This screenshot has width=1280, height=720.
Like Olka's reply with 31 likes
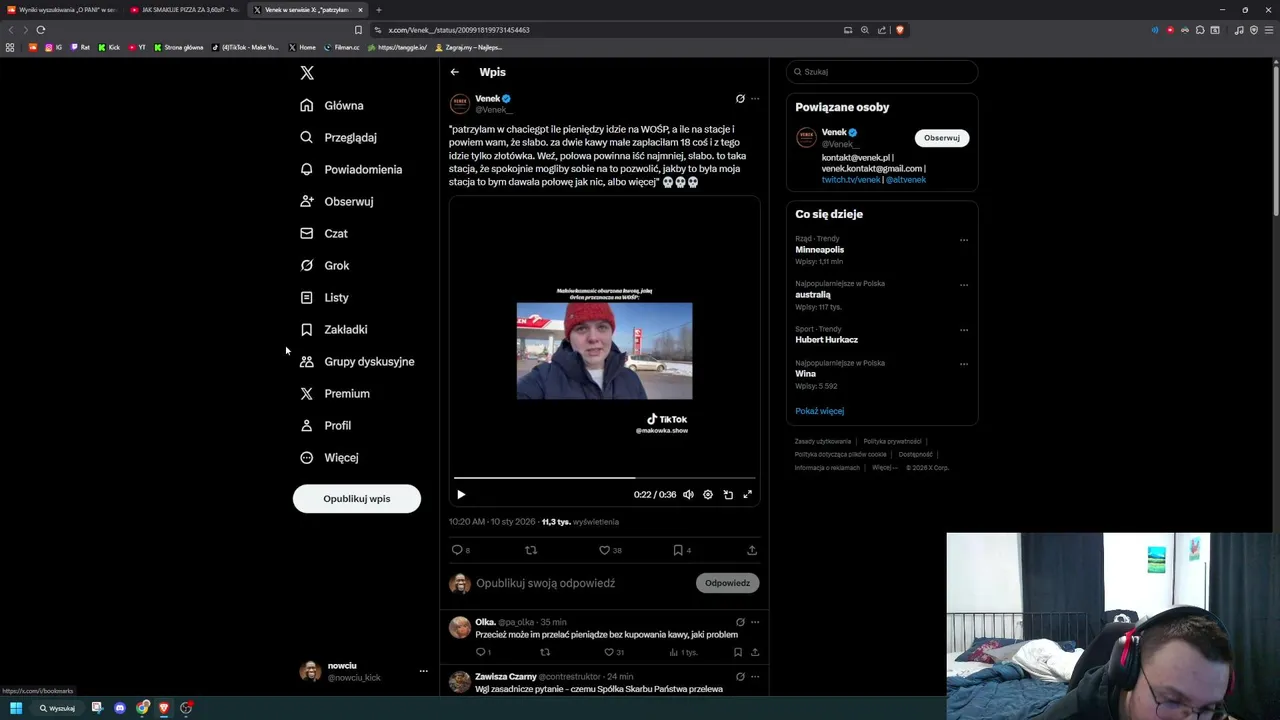point(614,652)
